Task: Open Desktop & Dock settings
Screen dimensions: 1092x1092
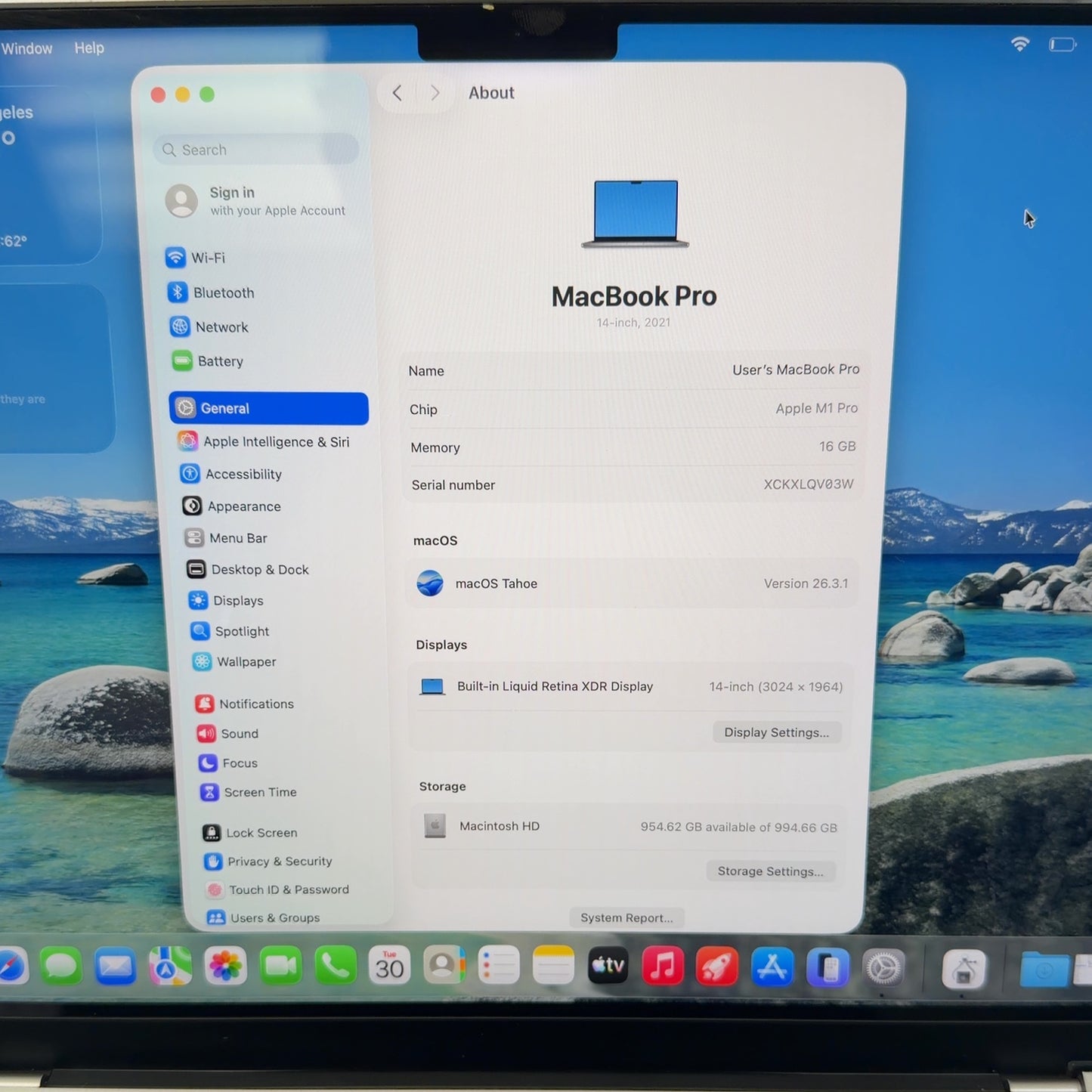Action: [x=248, y=569]
